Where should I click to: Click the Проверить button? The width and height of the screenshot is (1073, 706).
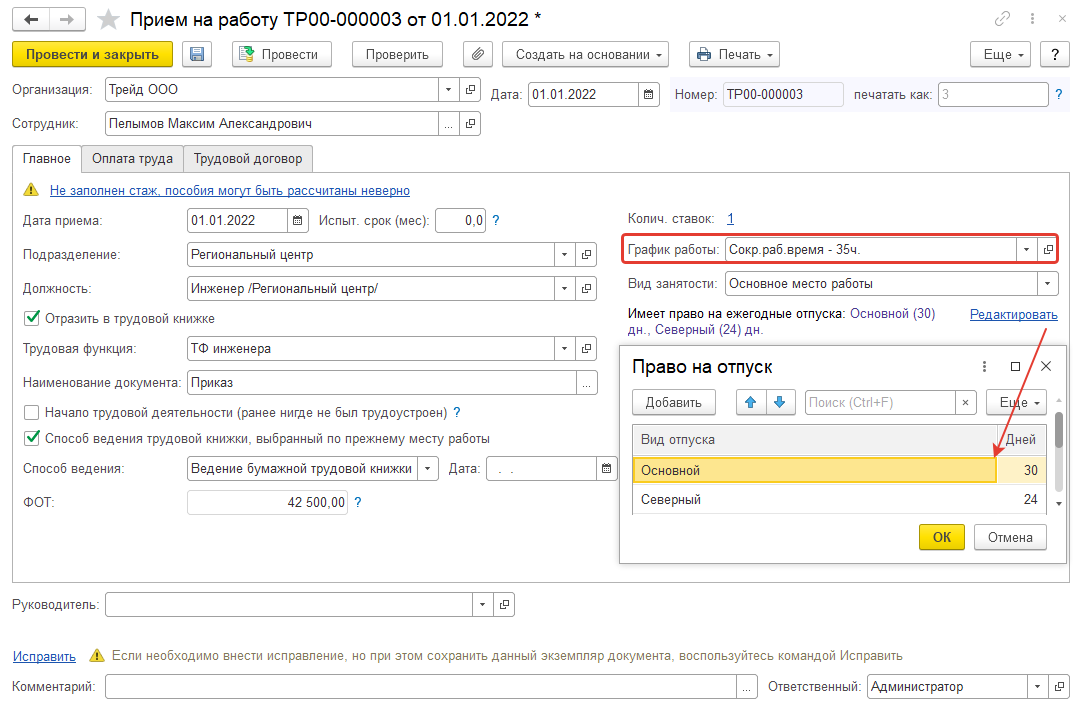pyautogui.click(x=397, y=54)
